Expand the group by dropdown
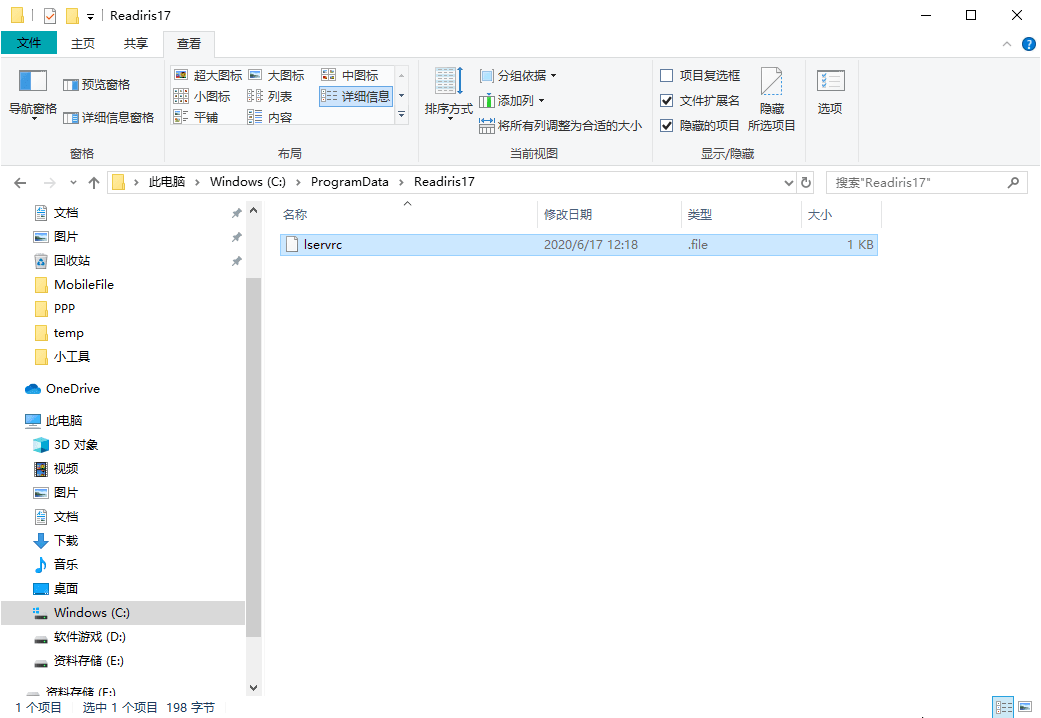This screenshot has width=1041, height=718. click(518, 76)
